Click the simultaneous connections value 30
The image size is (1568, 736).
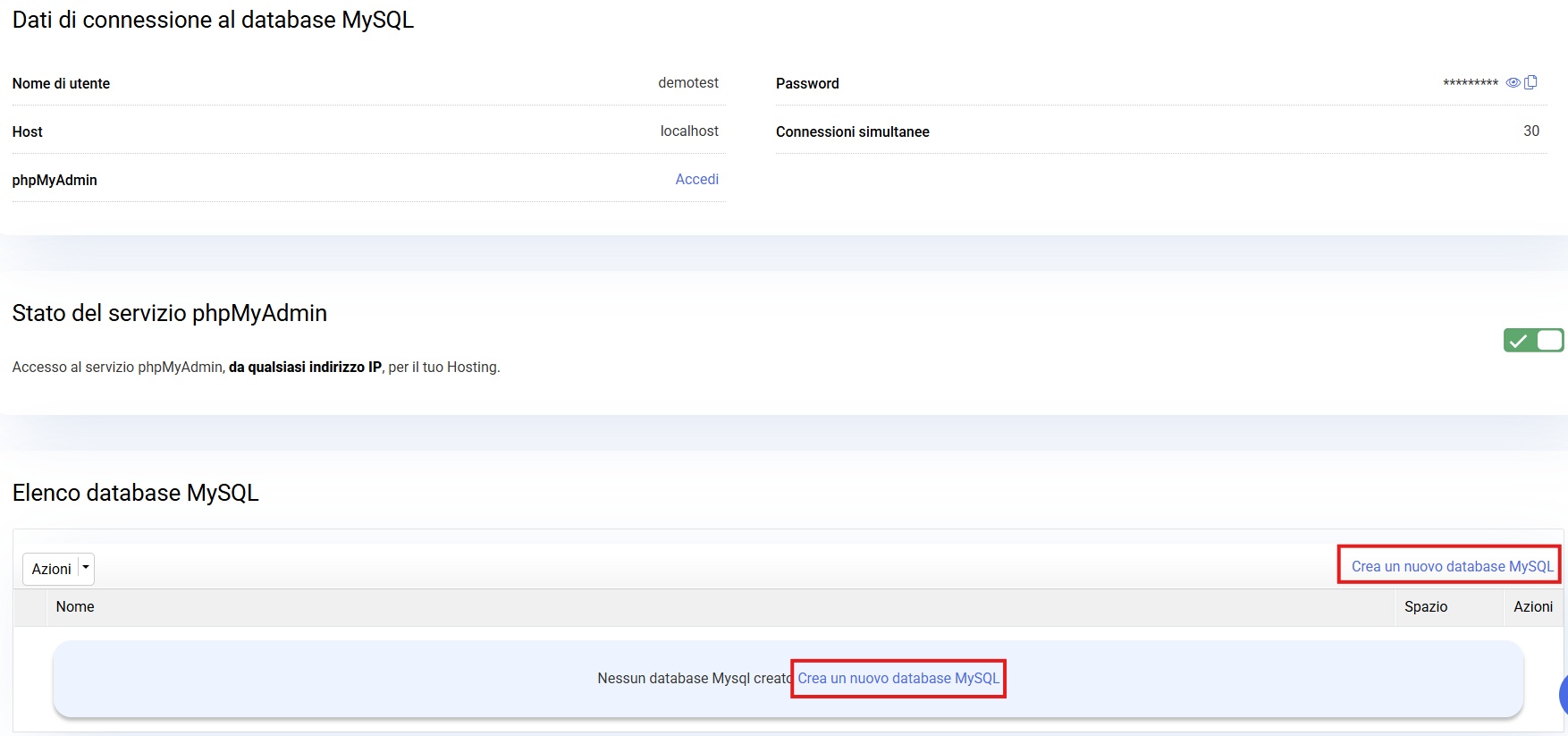1530,131
